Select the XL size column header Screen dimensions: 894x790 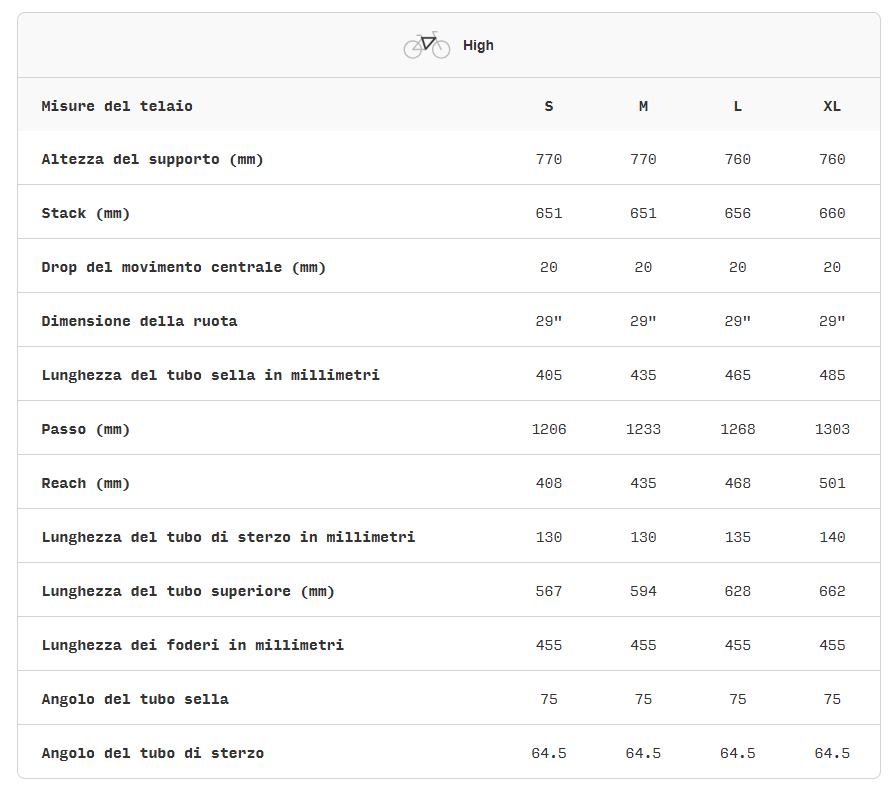832,106
